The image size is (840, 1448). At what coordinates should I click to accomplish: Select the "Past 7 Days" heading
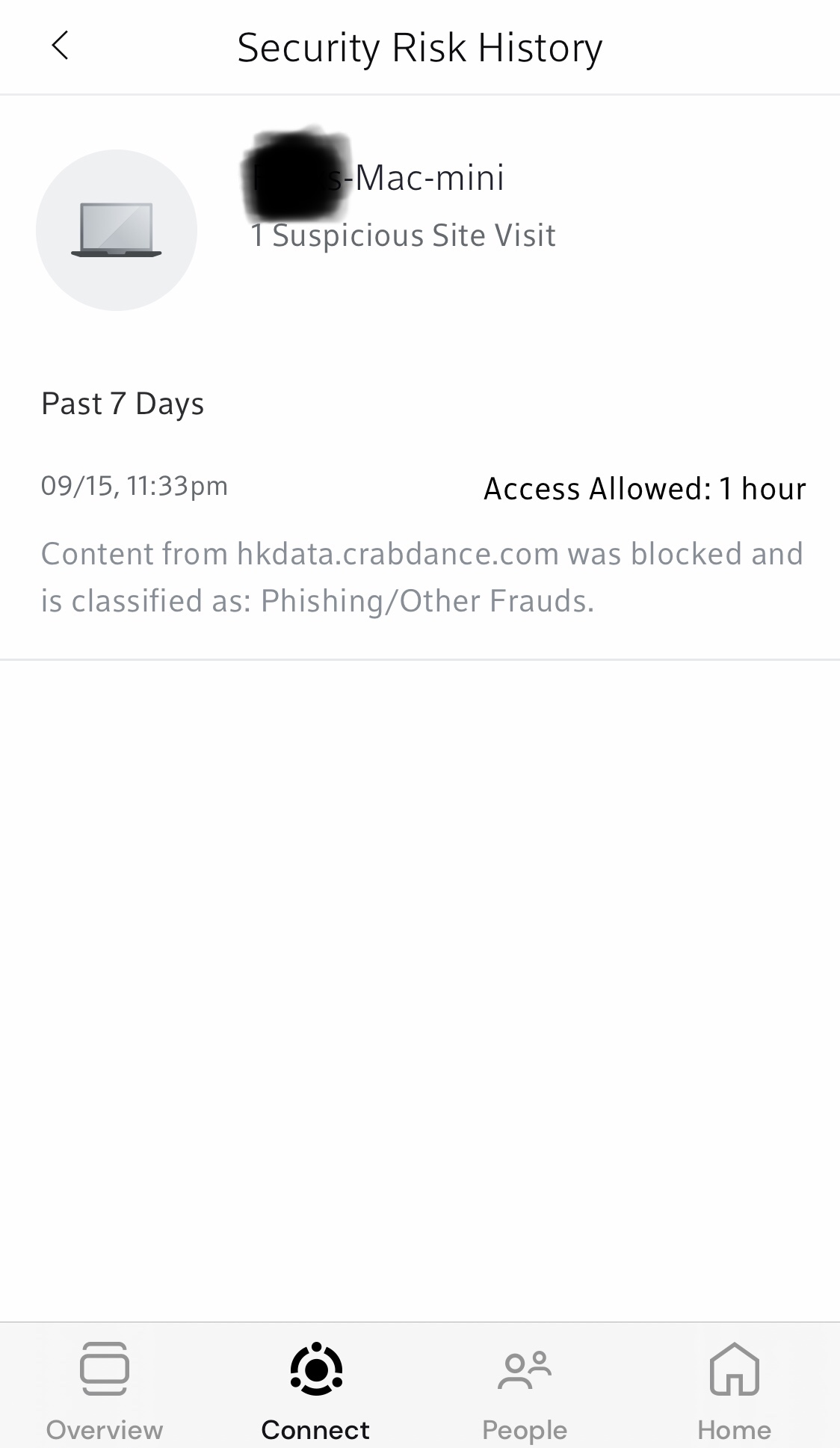click(123, 404)
